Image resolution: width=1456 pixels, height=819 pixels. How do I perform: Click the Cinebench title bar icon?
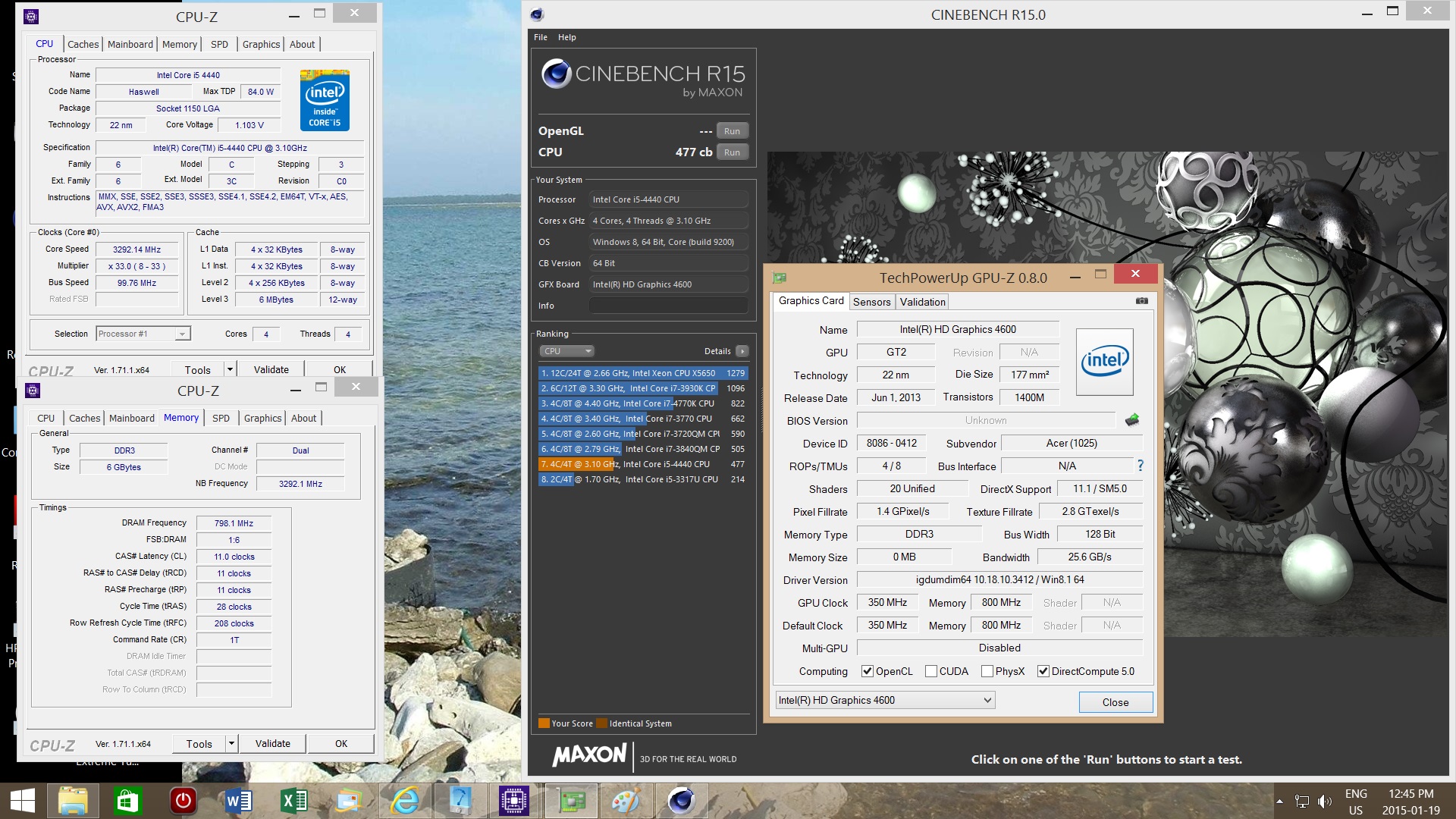coord(537,14)
